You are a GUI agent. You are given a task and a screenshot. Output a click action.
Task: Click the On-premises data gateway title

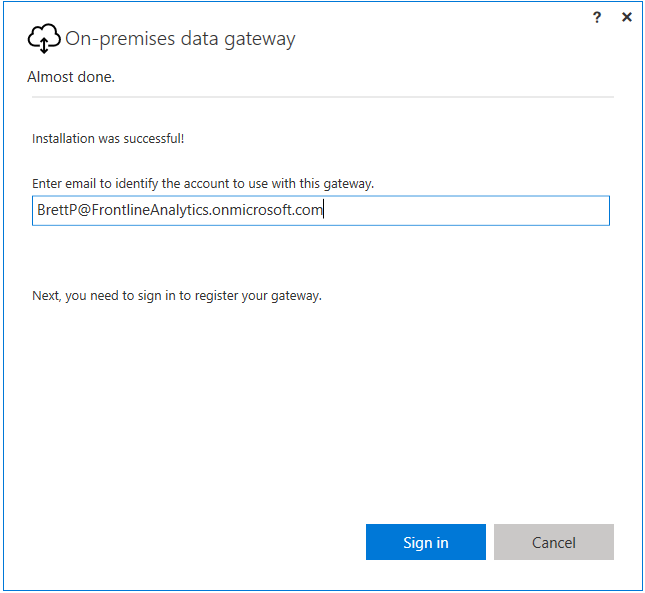click(180, 39)
